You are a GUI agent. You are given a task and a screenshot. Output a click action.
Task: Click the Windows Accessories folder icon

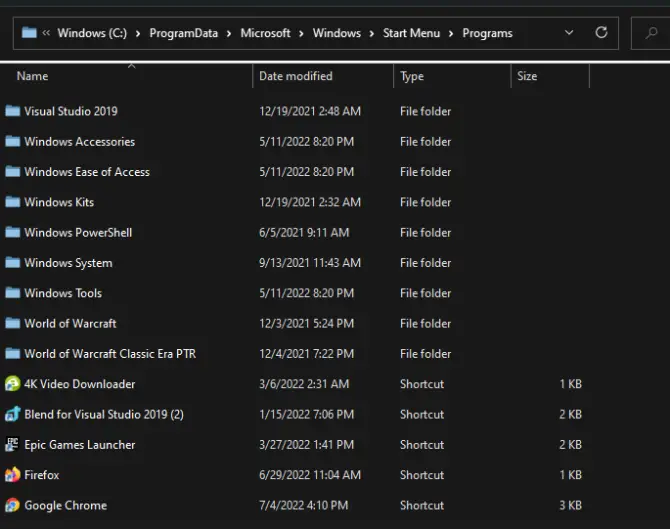pyautogui.click(x=12, y=141)
